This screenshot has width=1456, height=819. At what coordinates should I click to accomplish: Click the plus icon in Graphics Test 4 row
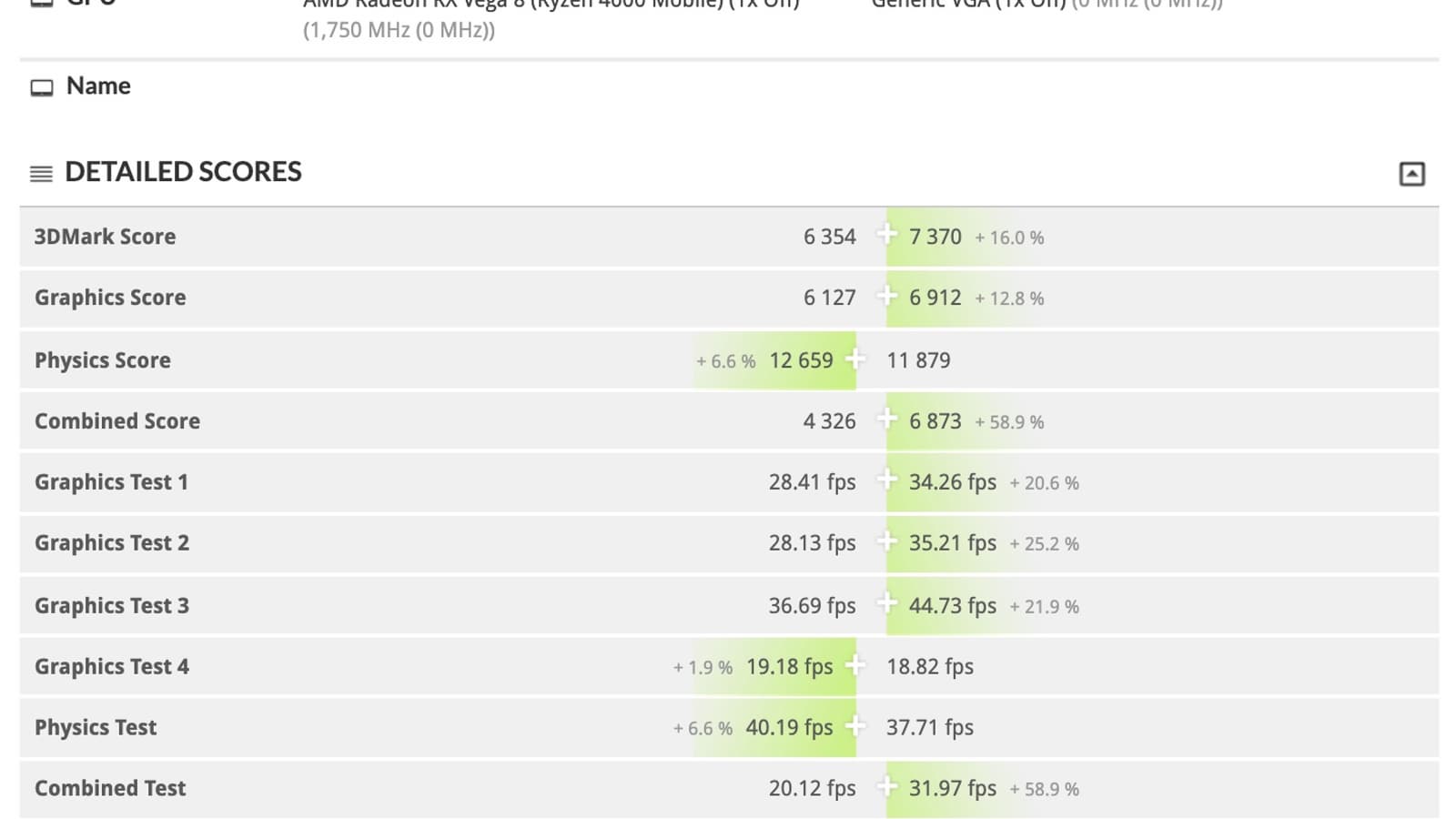(x=854, y=665)
